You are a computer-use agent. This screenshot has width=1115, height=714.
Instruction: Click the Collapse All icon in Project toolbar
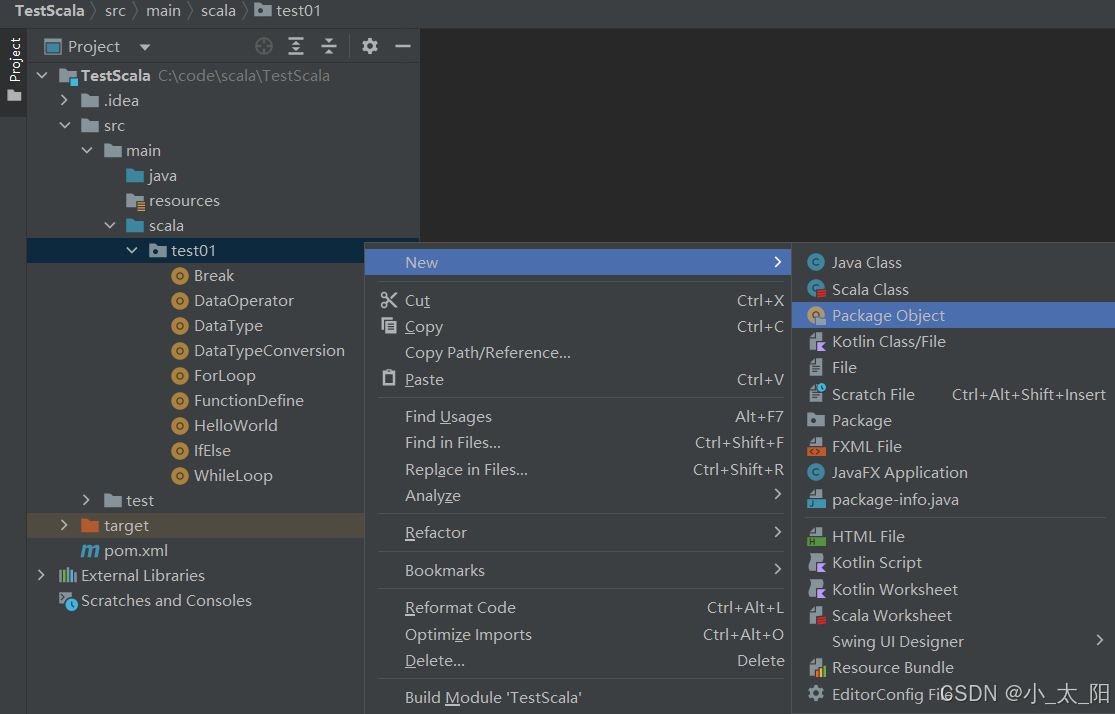coord(329,46)
